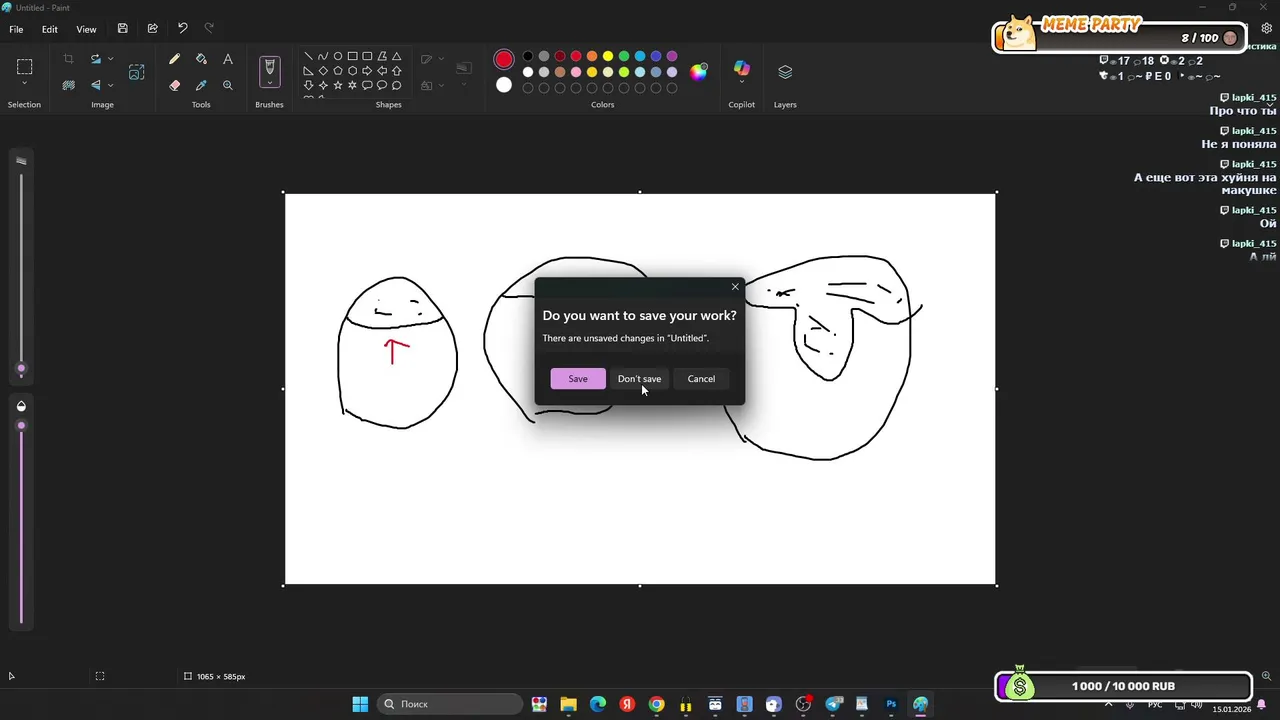Screen dimensions: 1280x720
Task: Pick the yellow palette color
Action: click(x=608, y=56)
